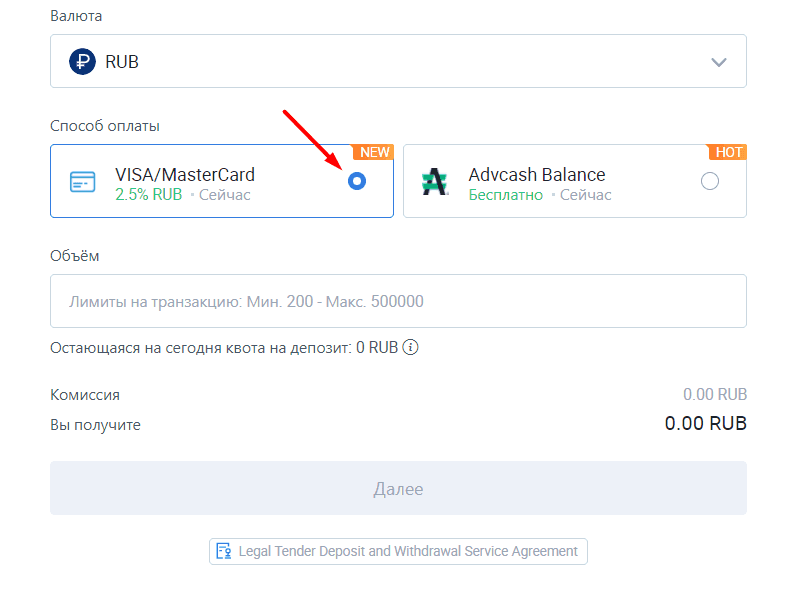Click the ruble currency icon

[82, 62]
